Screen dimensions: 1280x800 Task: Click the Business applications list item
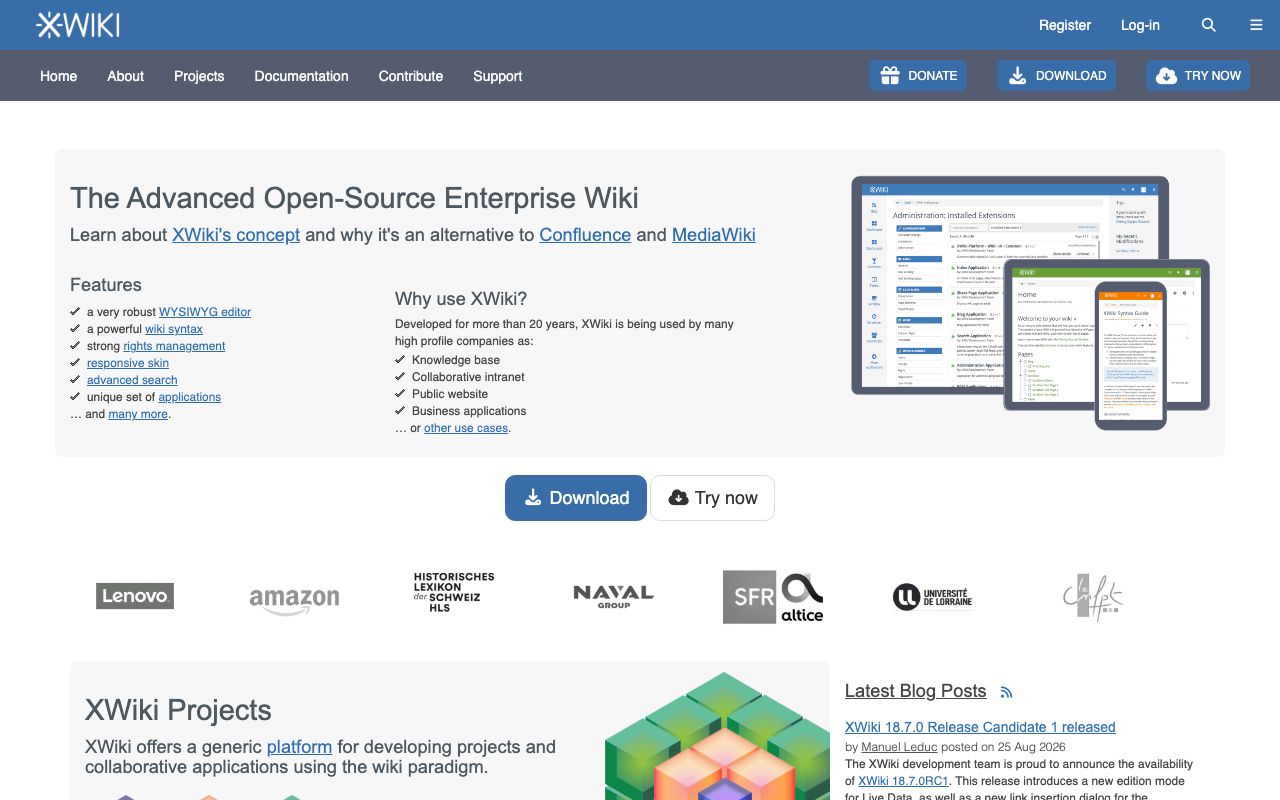pyautogui.click(x=469, y=411)
